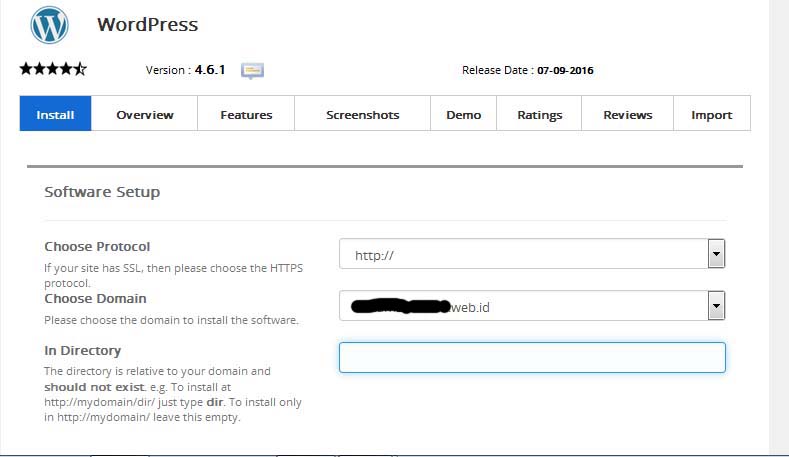Go to the Demo tab
The image size is (789, 457).
click(463, 115)
